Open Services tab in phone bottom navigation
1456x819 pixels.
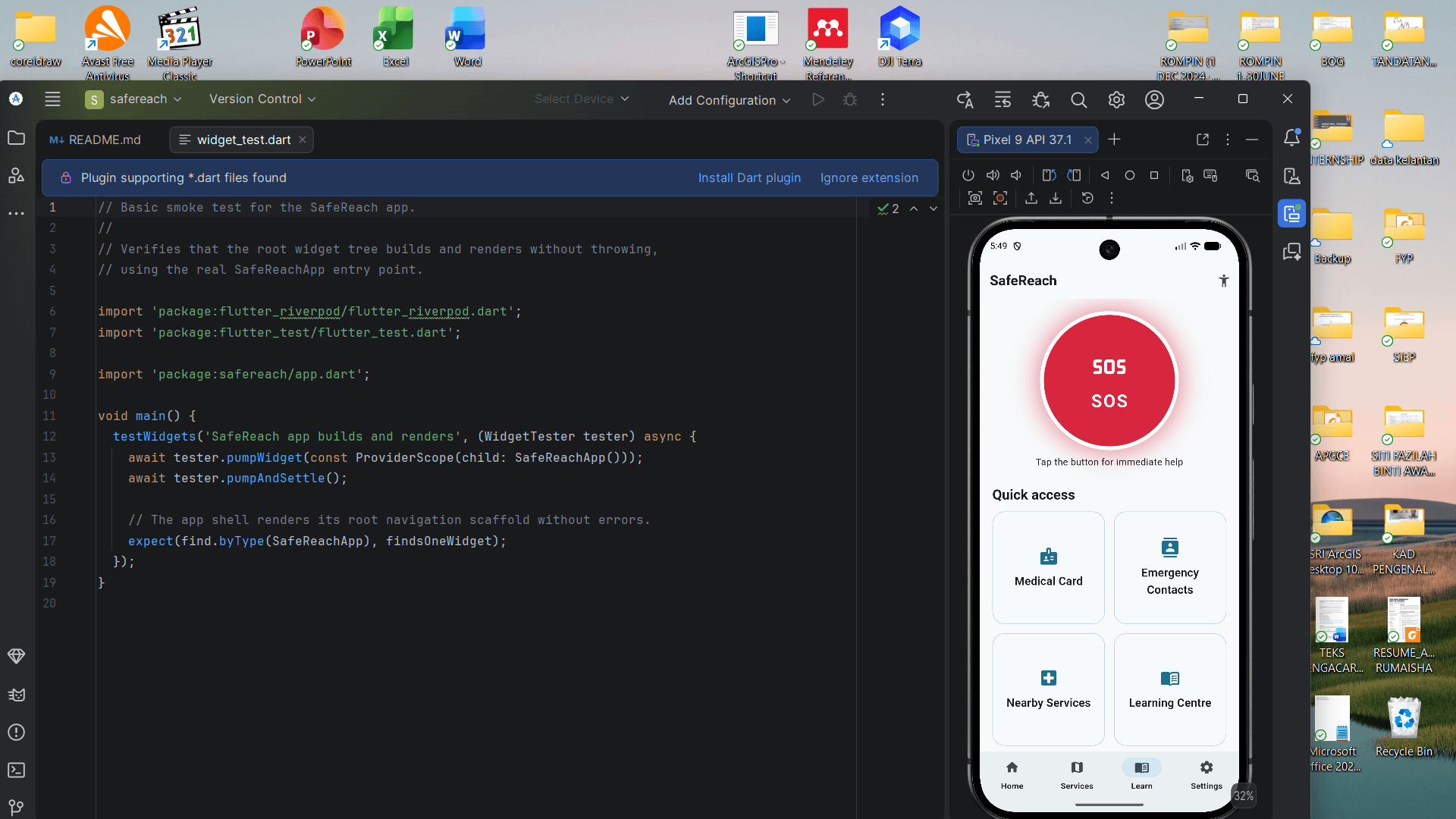click(x=1077, y=775)
